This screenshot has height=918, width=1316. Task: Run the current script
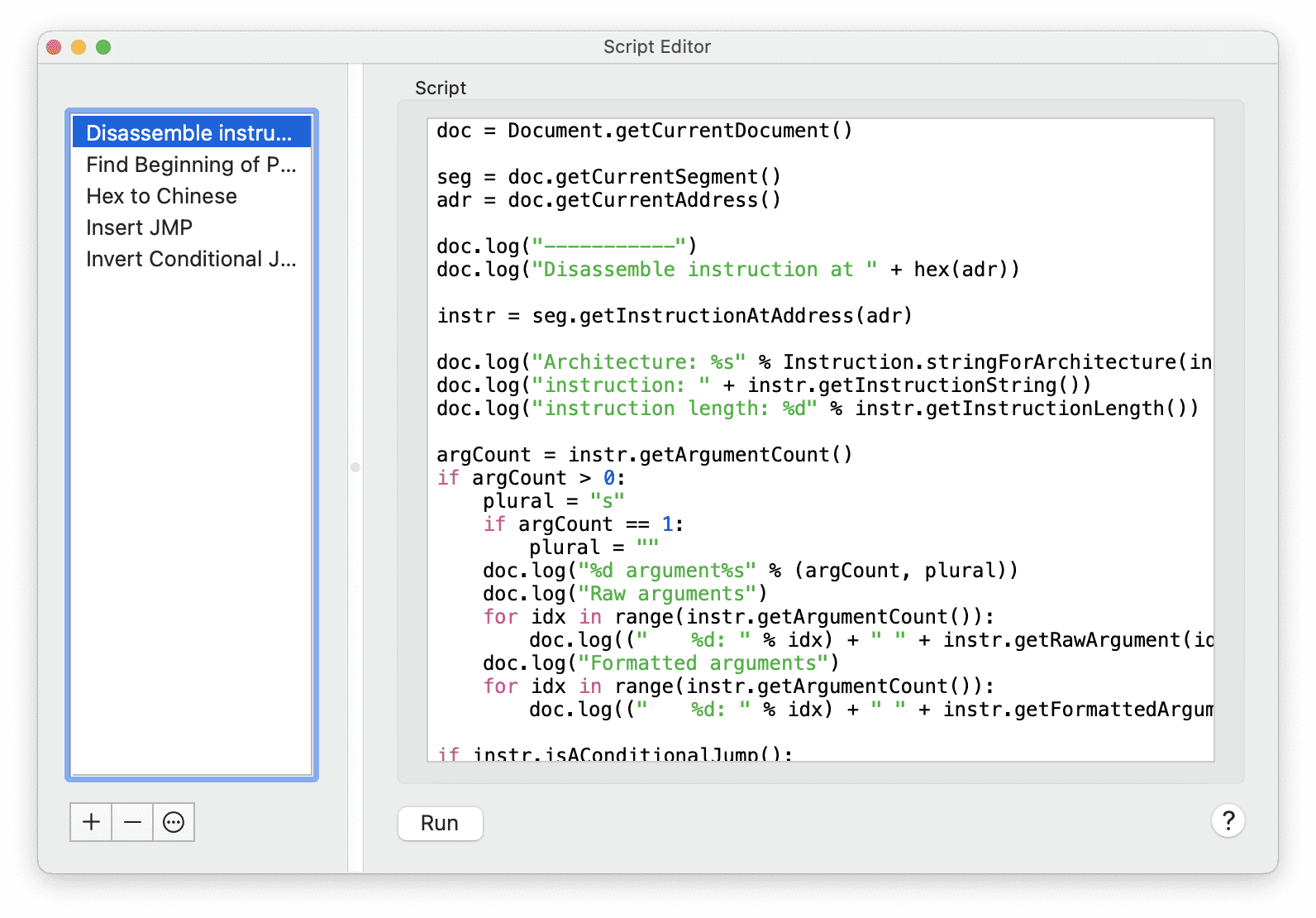[x=440, y=823]
